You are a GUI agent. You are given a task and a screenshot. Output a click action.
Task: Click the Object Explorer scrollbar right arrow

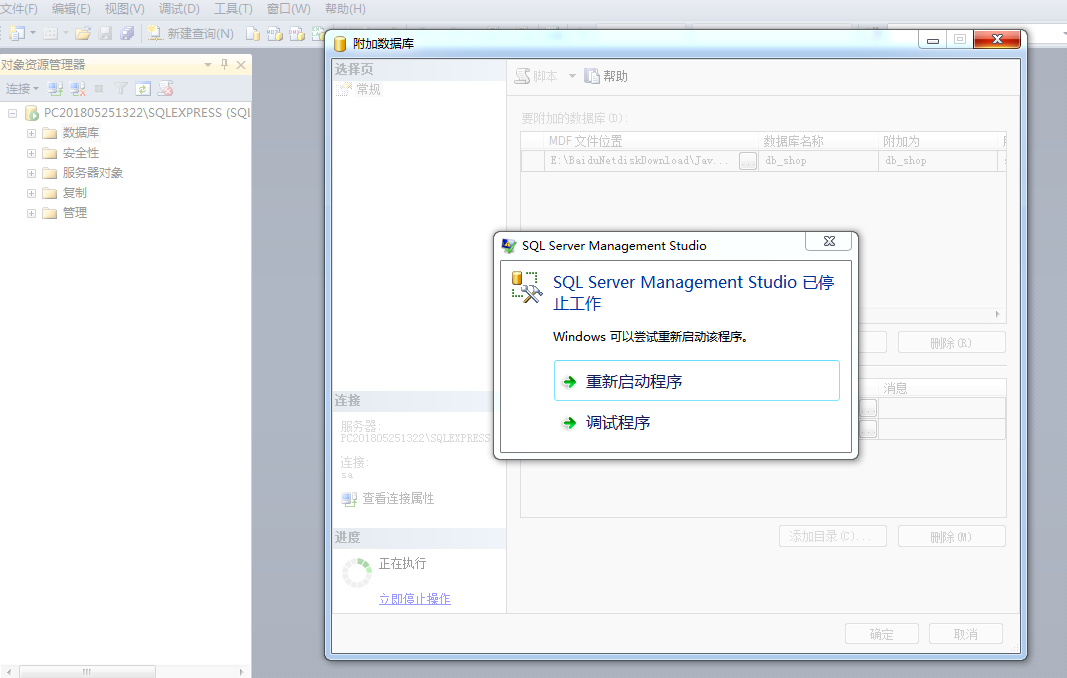[242, 672]
